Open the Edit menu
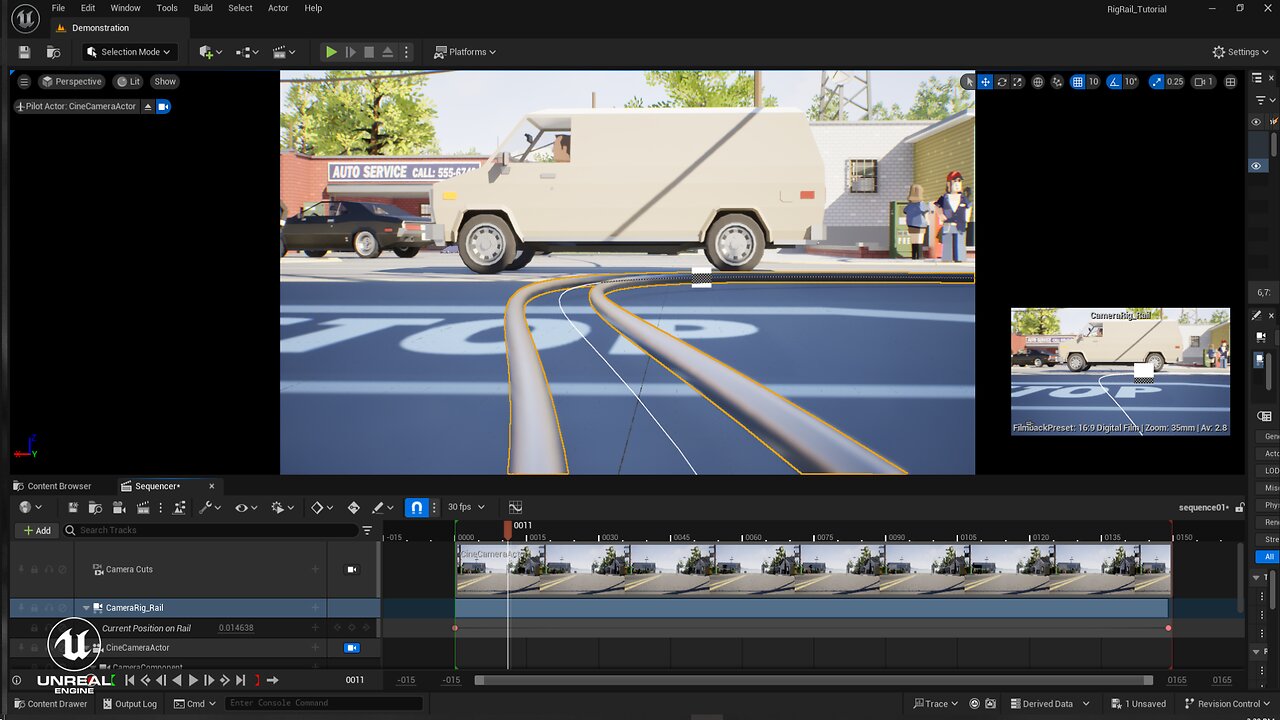This screenshot has height=720, width=1280. (x=88, y=8)
